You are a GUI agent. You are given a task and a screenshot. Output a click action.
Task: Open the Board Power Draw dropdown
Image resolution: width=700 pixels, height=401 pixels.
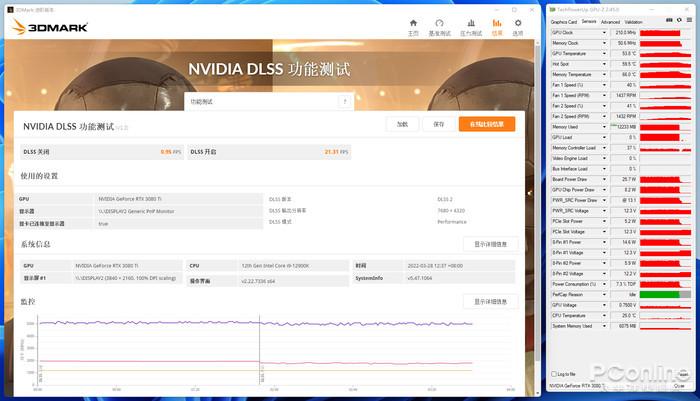(604, 180)
